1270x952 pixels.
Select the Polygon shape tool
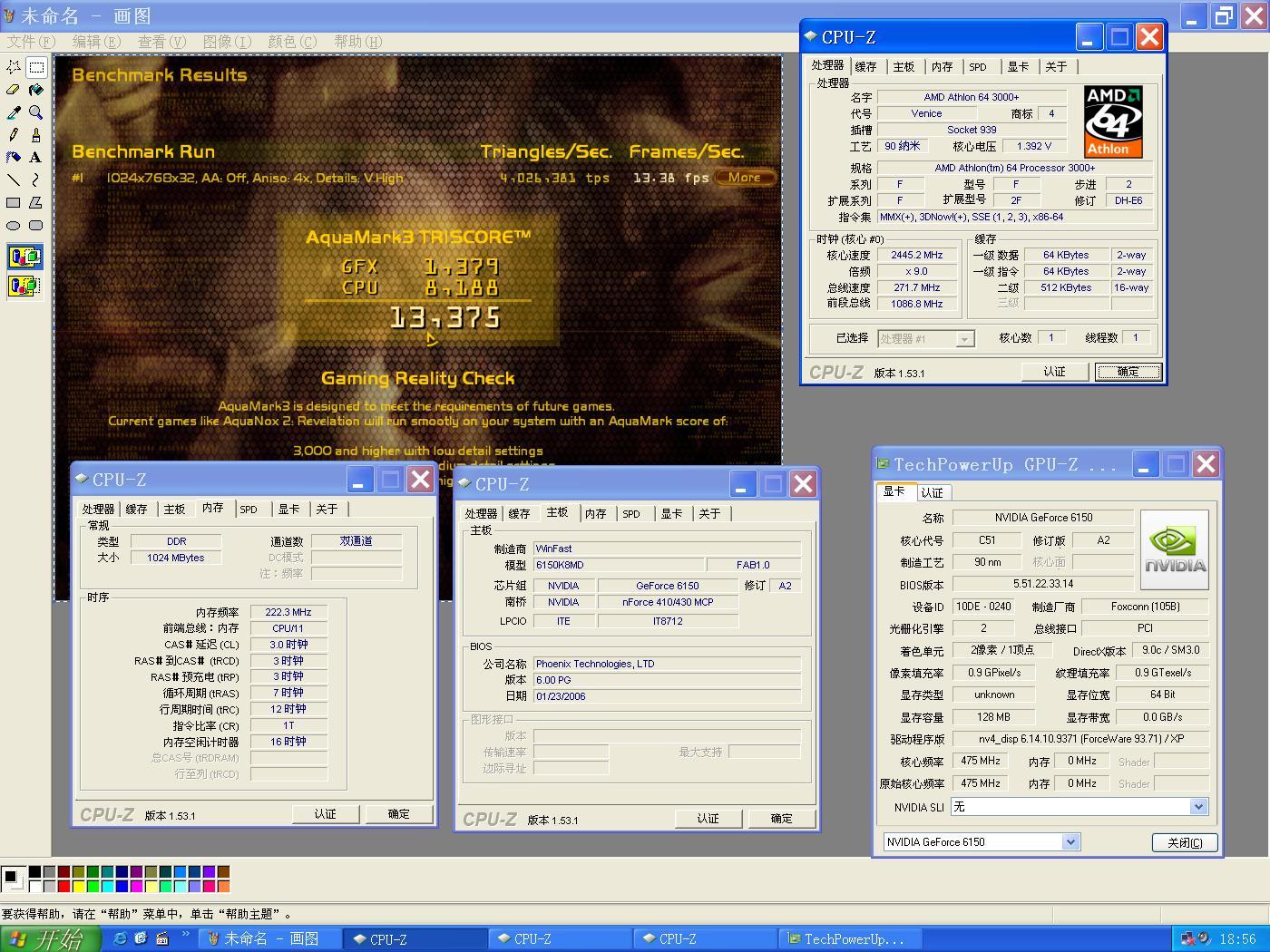[x=36, y=203]
